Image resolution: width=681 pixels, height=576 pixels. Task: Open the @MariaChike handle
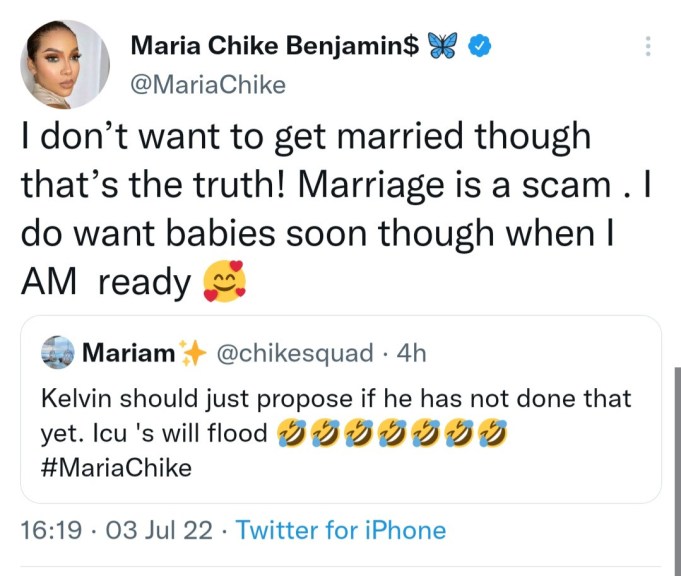pyautogui.click(x=208, y=85)
